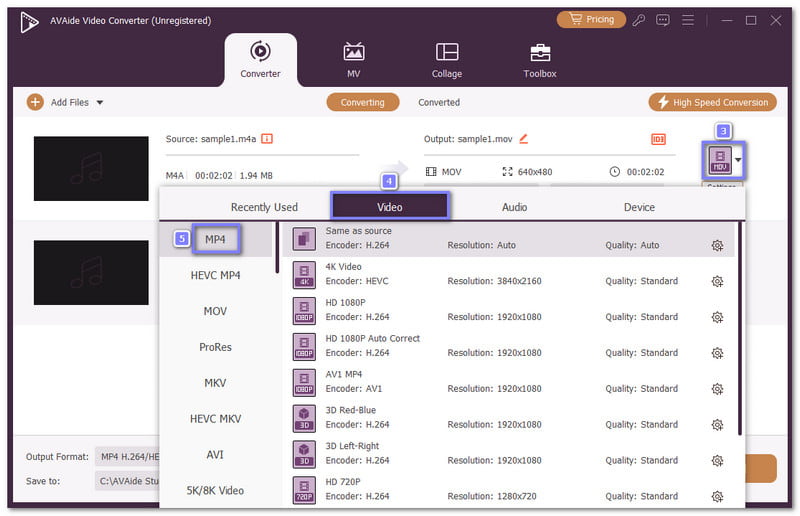
Task: Select the 3D Left-Right preset icon
Action: click(x=304, y=454)
